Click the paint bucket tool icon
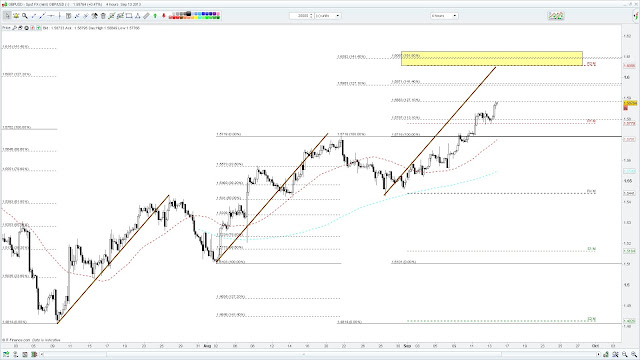Image resolution: width=640 pixels, height=360 pixels. pyautogui.click(x=94, y=16)
